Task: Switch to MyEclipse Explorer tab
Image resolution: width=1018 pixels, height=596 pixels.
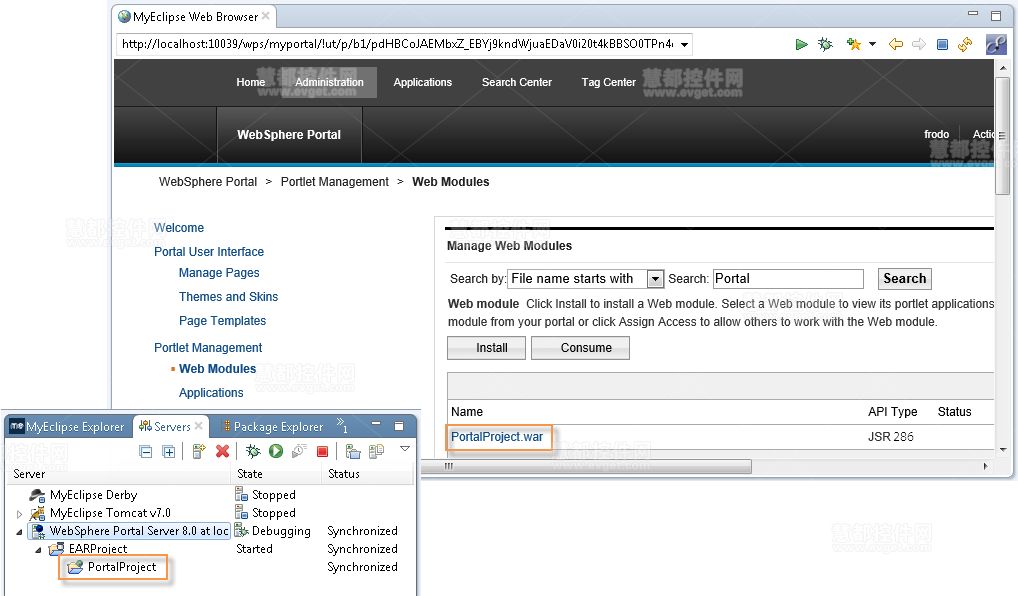Action: [67, 427]
